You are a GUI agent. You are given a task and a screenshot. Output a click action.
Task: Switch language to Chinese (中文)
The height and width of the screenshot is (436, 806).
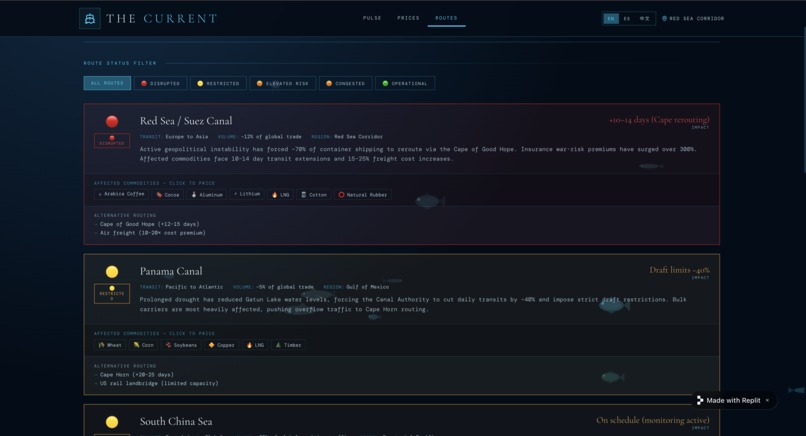pos(645,19)
